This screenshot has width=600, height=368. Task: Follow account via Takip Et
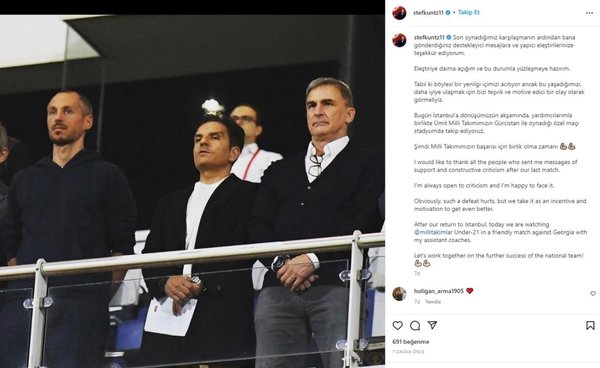coord(469,13)
